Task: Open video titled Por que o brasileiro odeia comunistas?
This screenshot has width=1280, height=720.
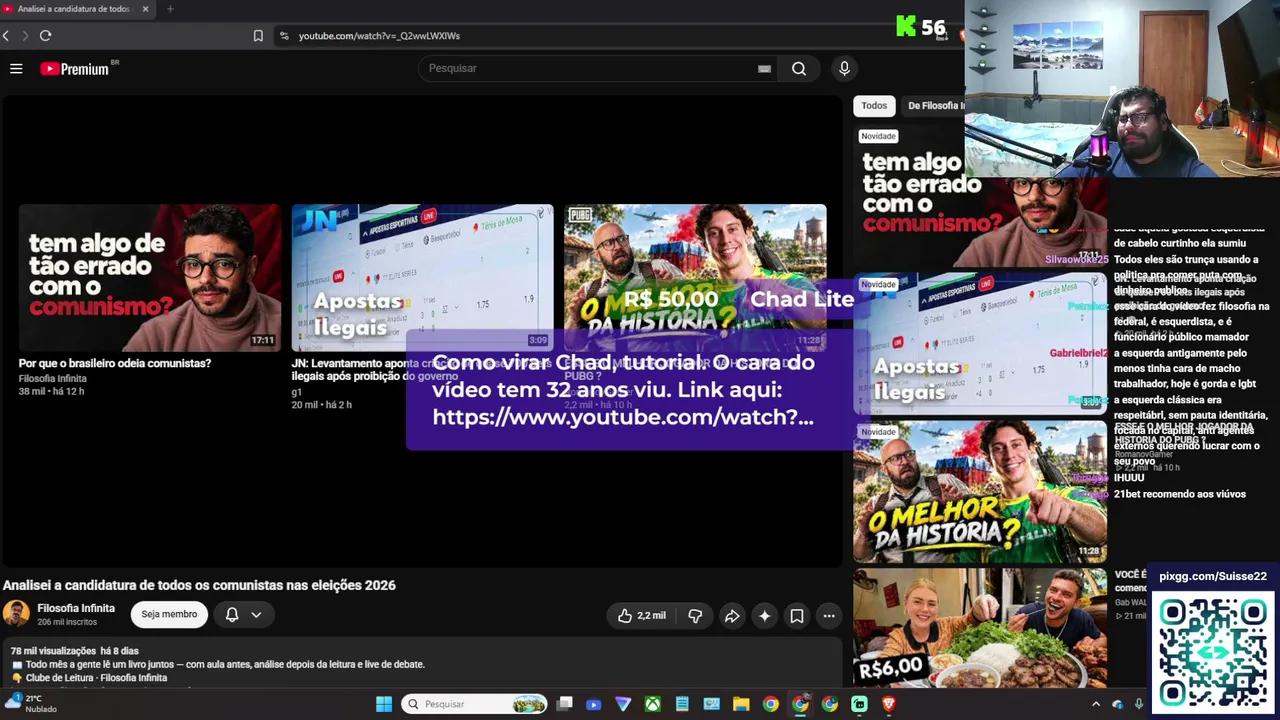Action: tap(115, 363)
